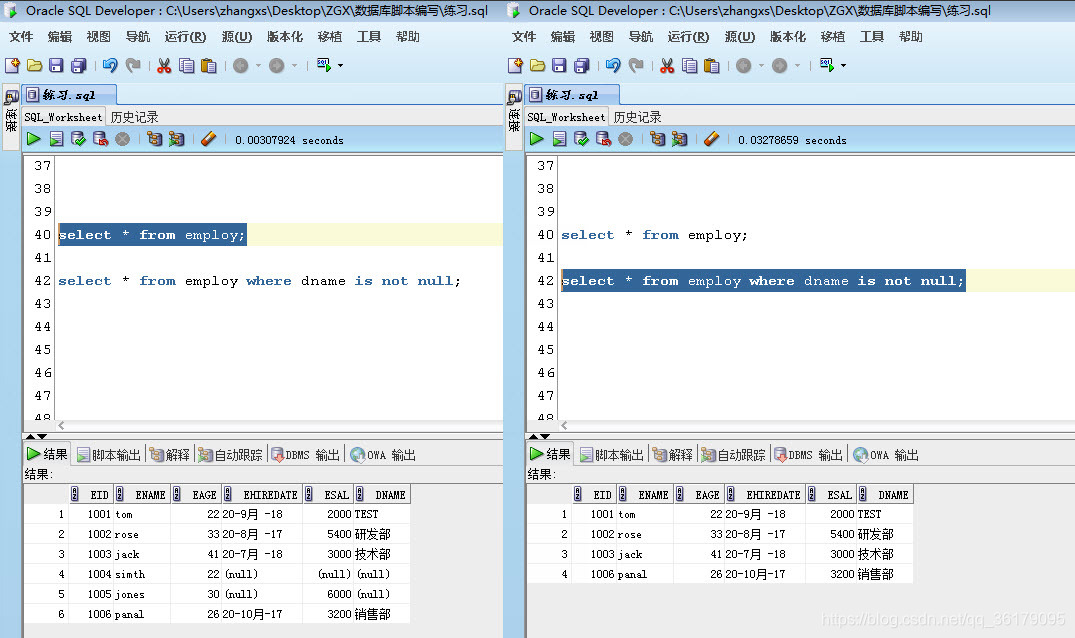The height and width of the screenshot is (638, 1075).
Task: Open Forward history dropdown arrow in right window
Action: 798,66
